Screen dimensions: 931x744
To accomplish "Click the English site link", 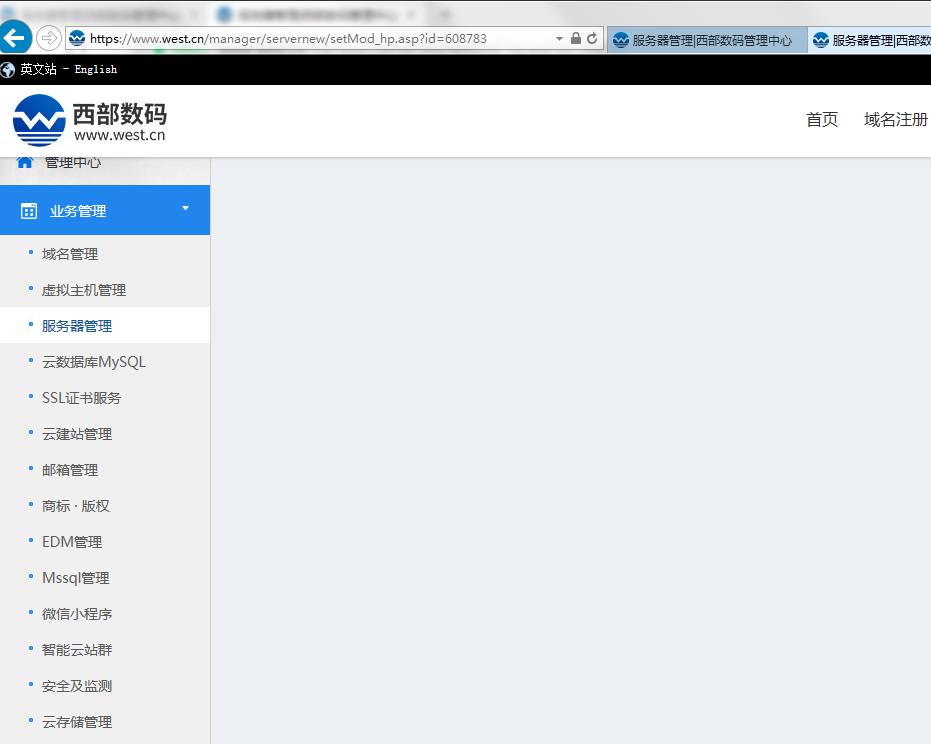I will (96, 69).
